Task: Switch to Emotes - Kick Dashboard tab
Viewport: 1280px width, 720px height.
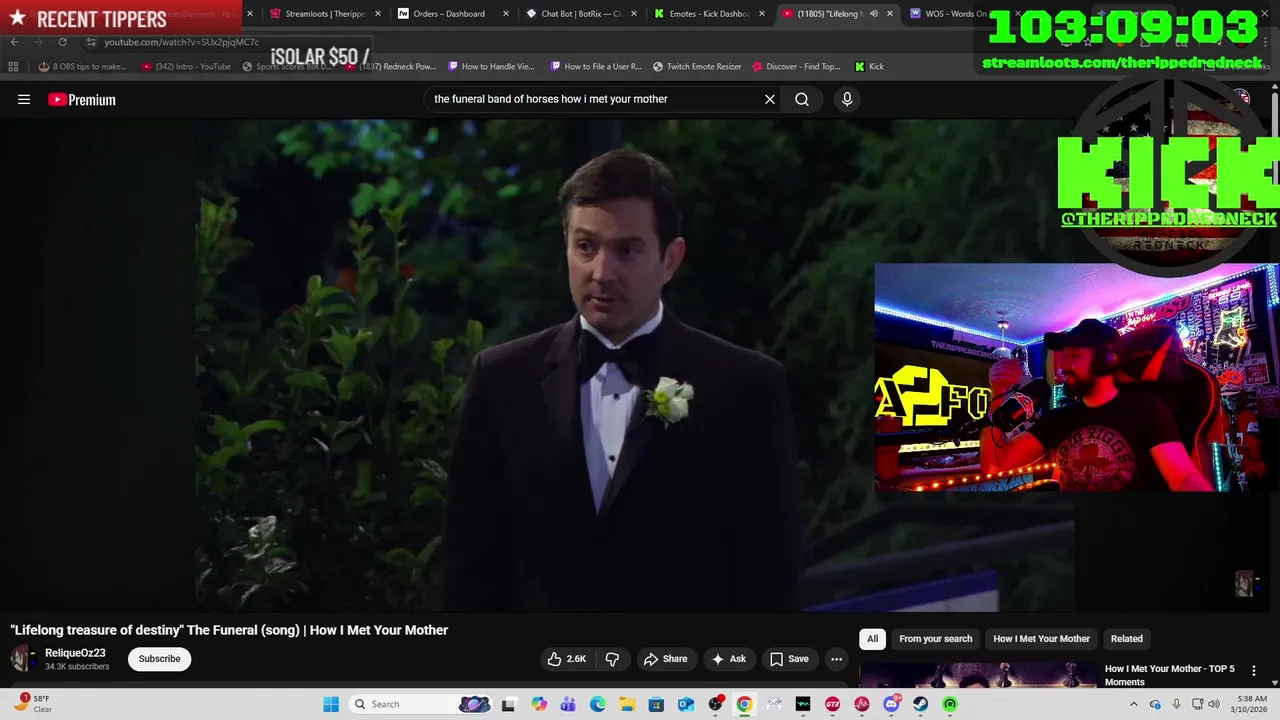Action: coord(710,14)
